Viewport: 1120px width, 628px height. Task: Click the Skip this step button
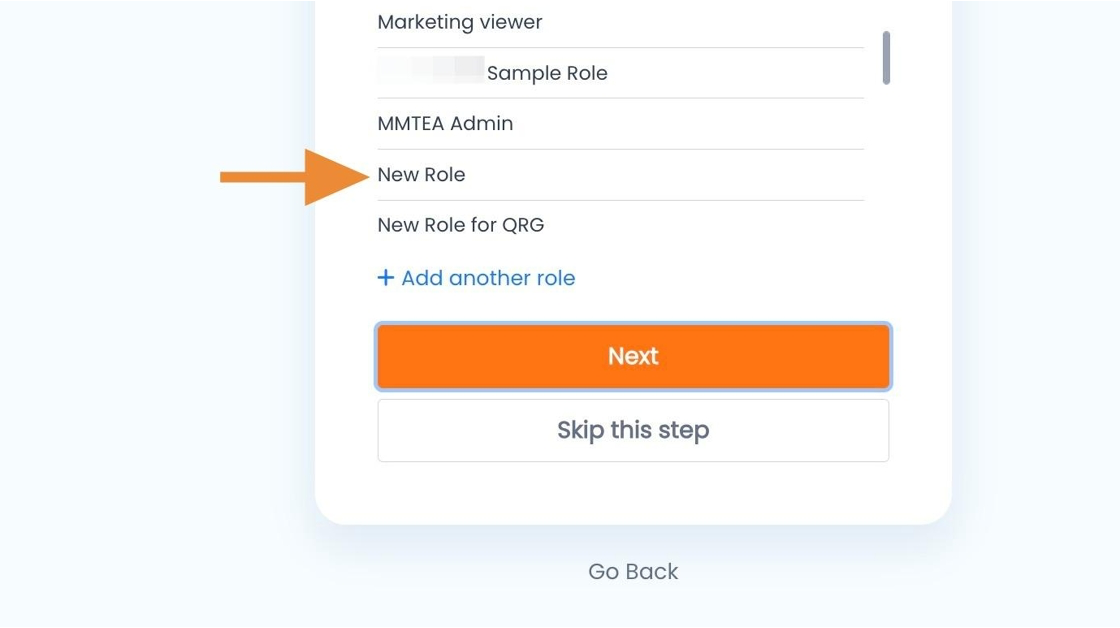tap(633, 430)
